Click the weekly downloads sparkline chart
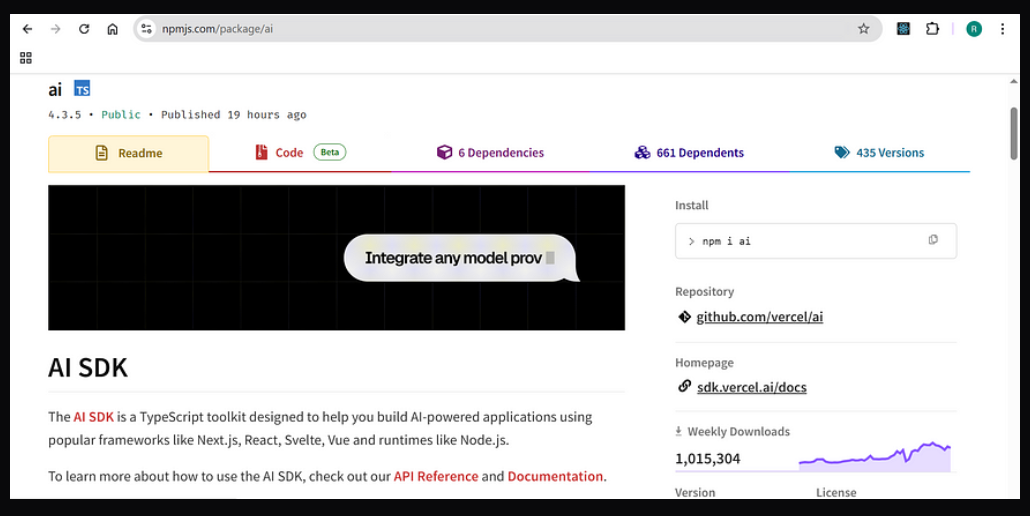 (x=875, y=457)
